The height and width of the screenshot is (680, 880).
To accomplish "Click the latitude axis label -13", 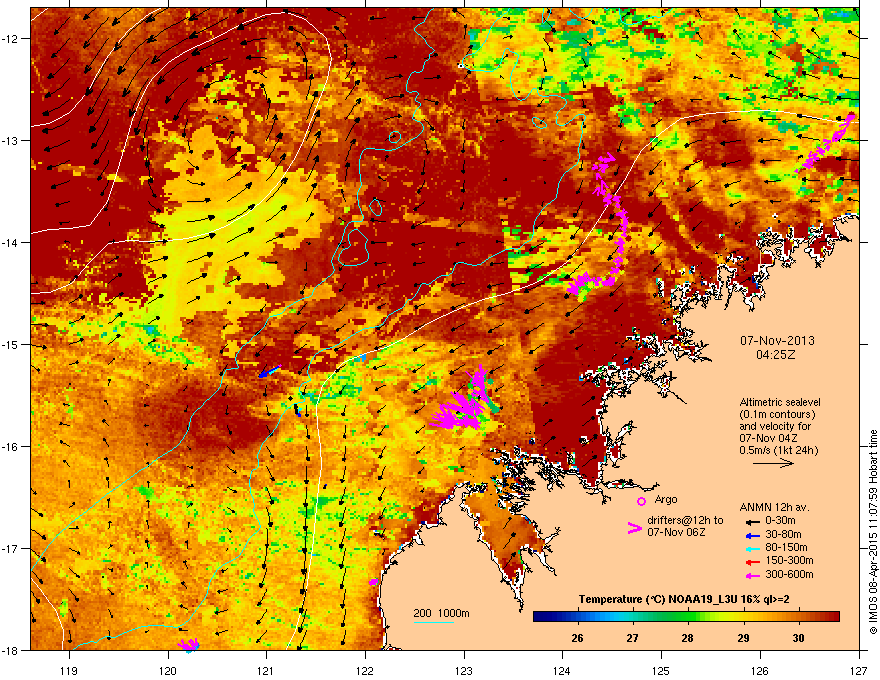I will point(10,141).
